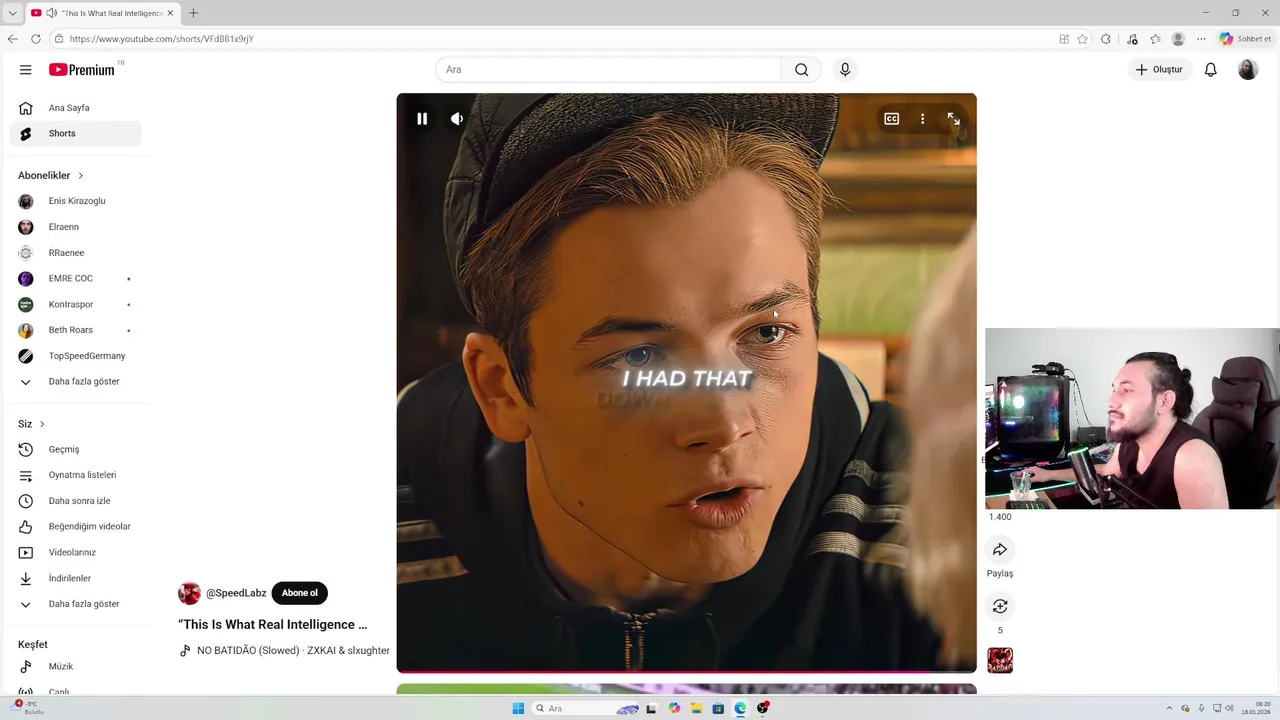Open the YouTube hamburger guide menu

[25, 69]
